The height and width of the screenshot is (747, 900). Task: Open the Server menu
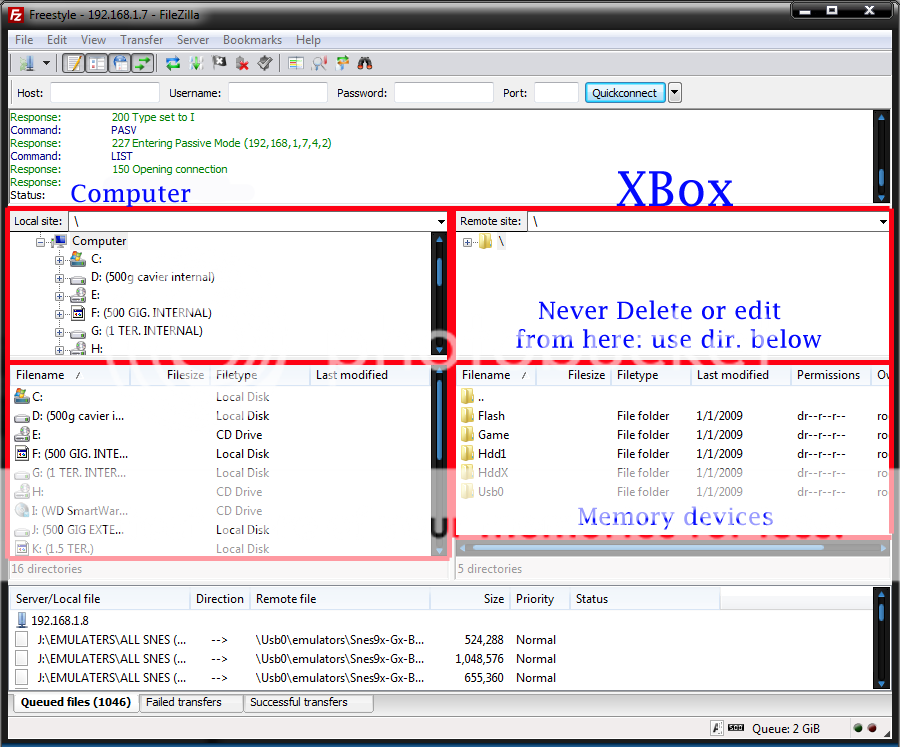tap(193, 40)
